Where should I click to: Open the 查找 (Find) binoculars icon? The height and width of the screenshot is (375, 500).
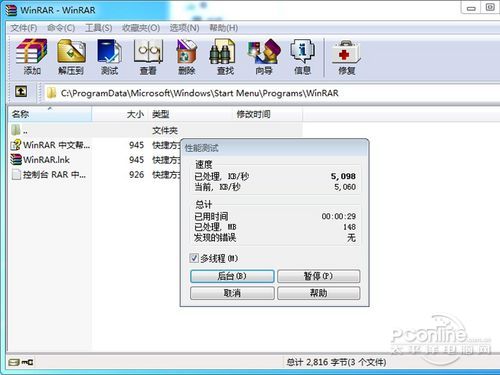coord(225,56)
